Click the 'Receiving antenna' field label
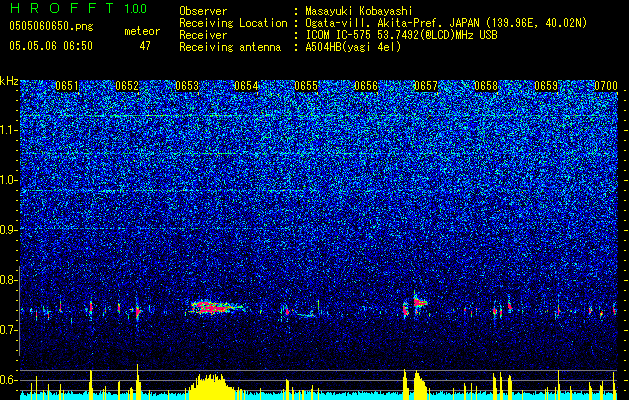Image resolution: width=629 pixels, height=400 pixels. [x=230, y=47]
